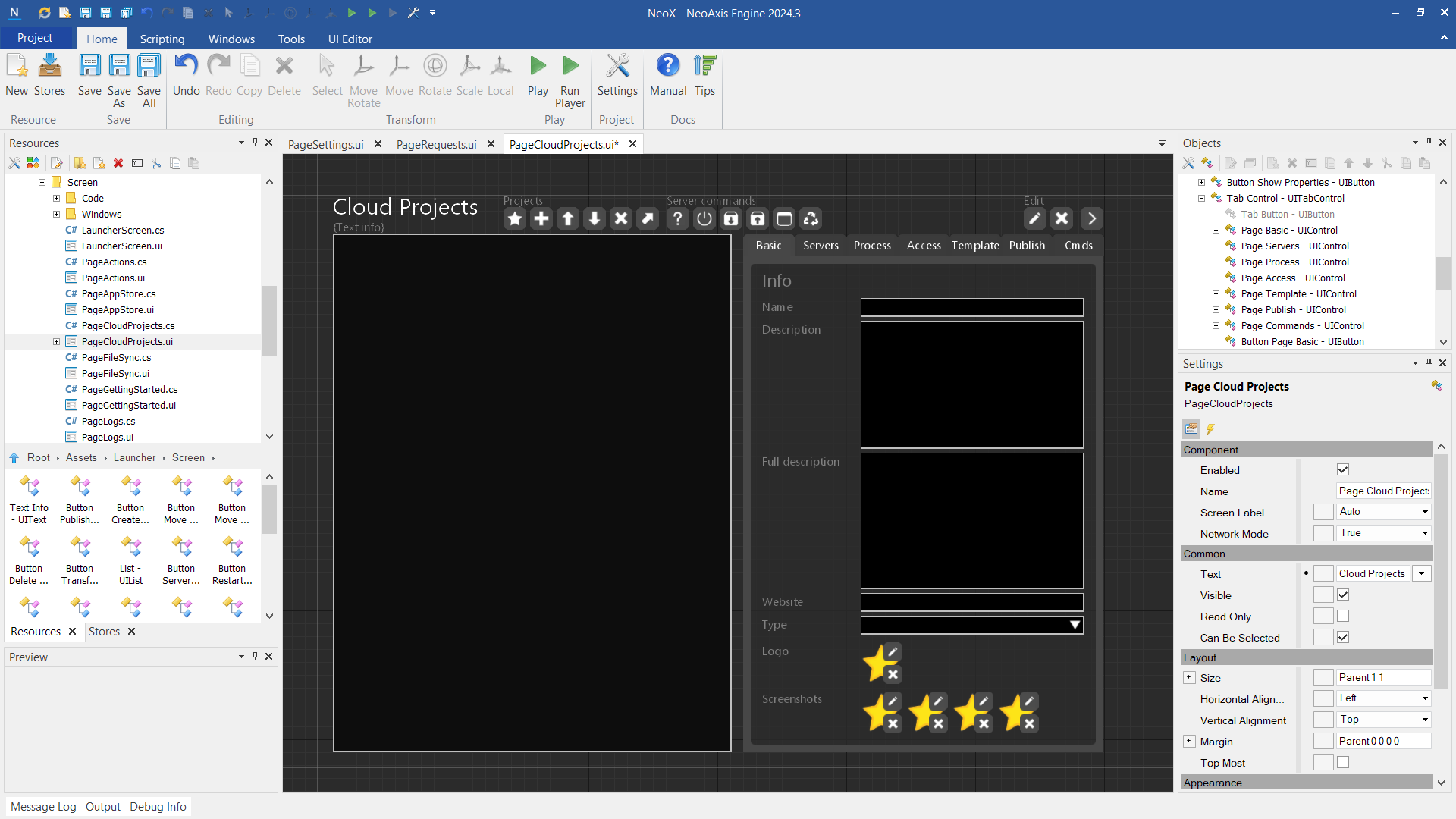
Task: Click the star icon in the Projects toolbar
Action: click(x=515, y=219)
